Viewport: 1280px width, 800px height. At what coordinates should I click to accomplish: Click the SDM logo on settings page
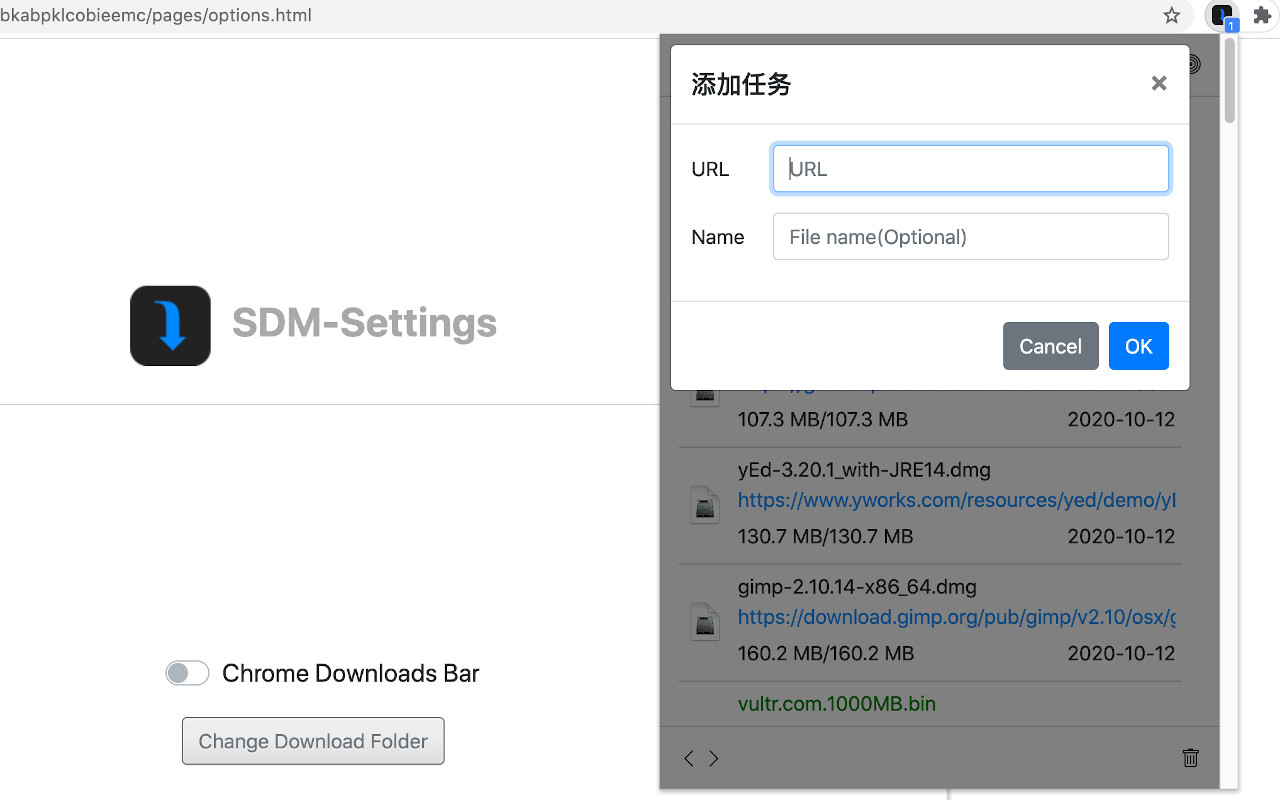170,326
